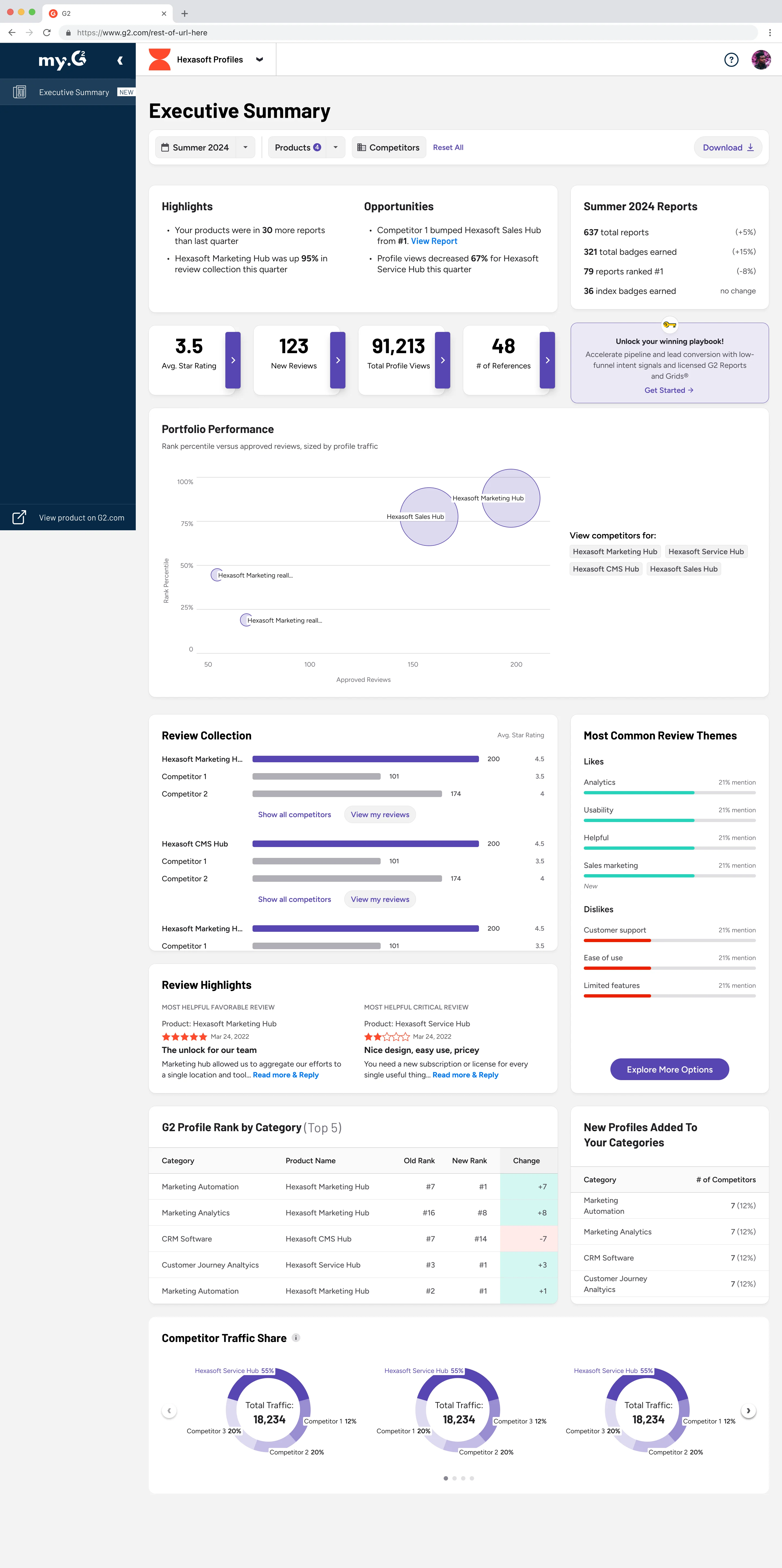The height and width of the screenshot is (1568, 782).
Task: Select second carousel pagination dot
Action: click(x=454, y=1478)
